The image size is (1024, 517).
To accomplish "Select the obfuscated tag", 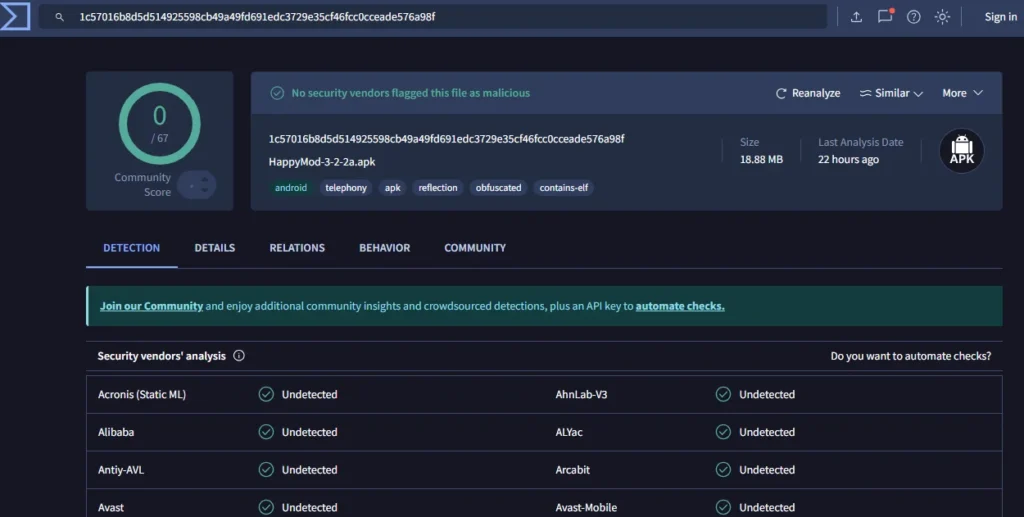I will [x=498, y=188].
